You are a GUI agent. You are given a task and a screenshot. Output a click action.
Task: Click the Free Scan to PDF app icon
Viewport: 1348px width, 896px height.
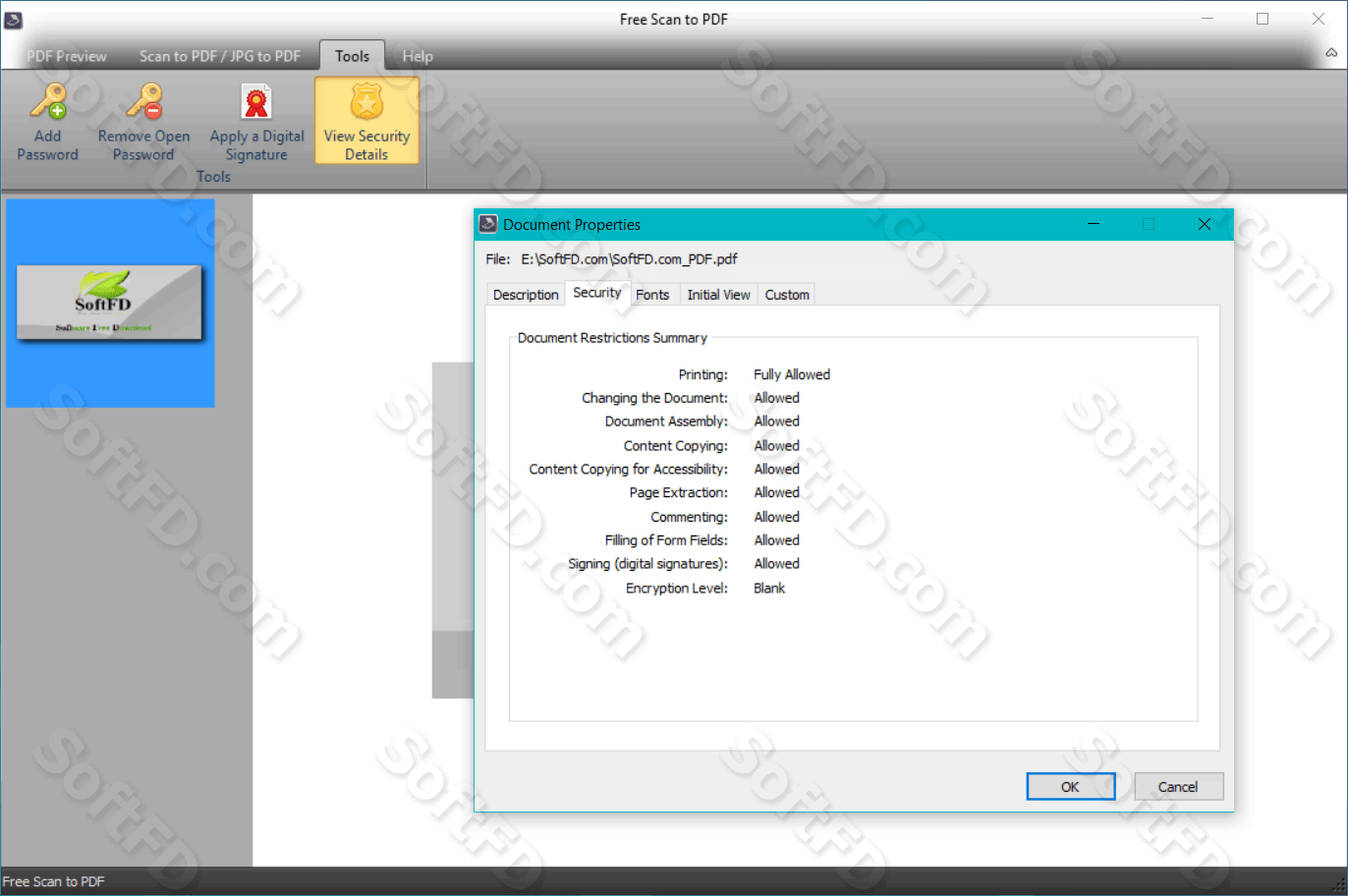click(x=14, y=19)
